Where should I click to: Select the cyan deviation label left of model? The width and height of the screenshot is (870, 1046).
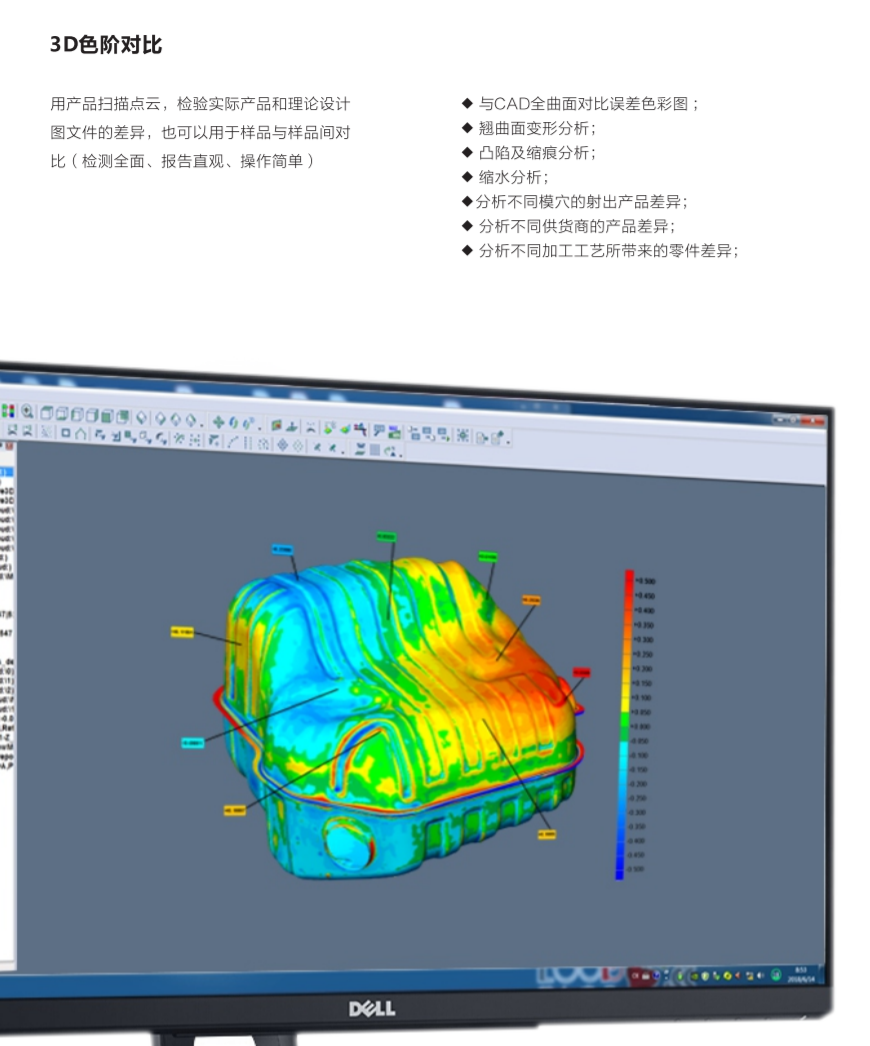193,742
